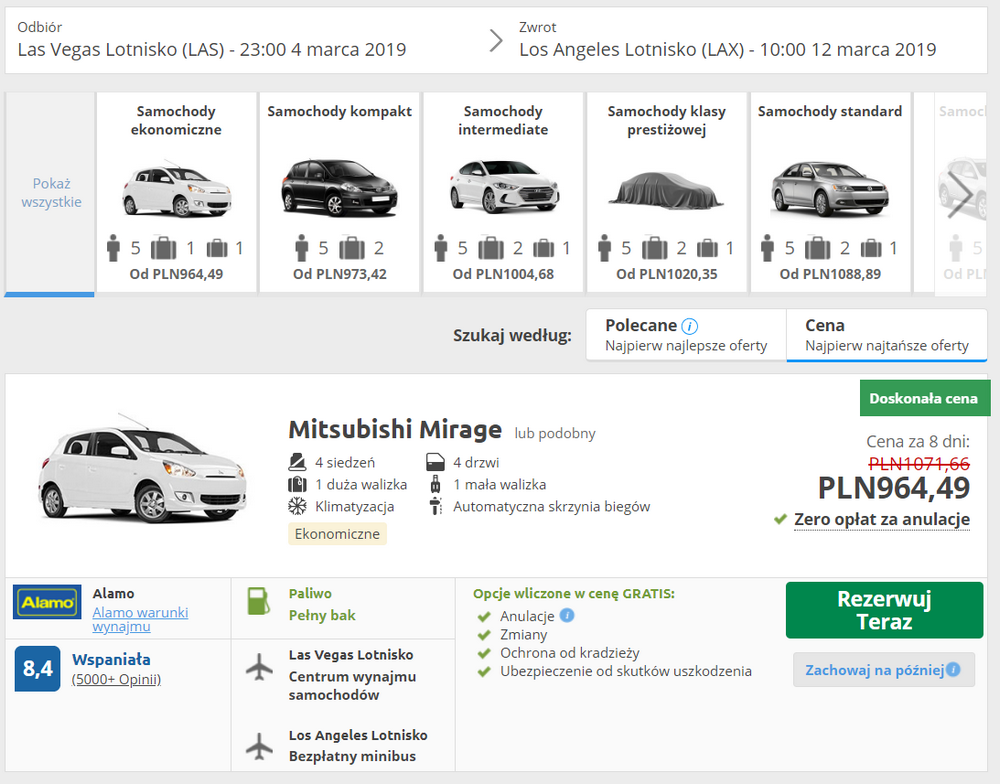
Task: Click the Alamo company logo
Action: pos(47,602)
